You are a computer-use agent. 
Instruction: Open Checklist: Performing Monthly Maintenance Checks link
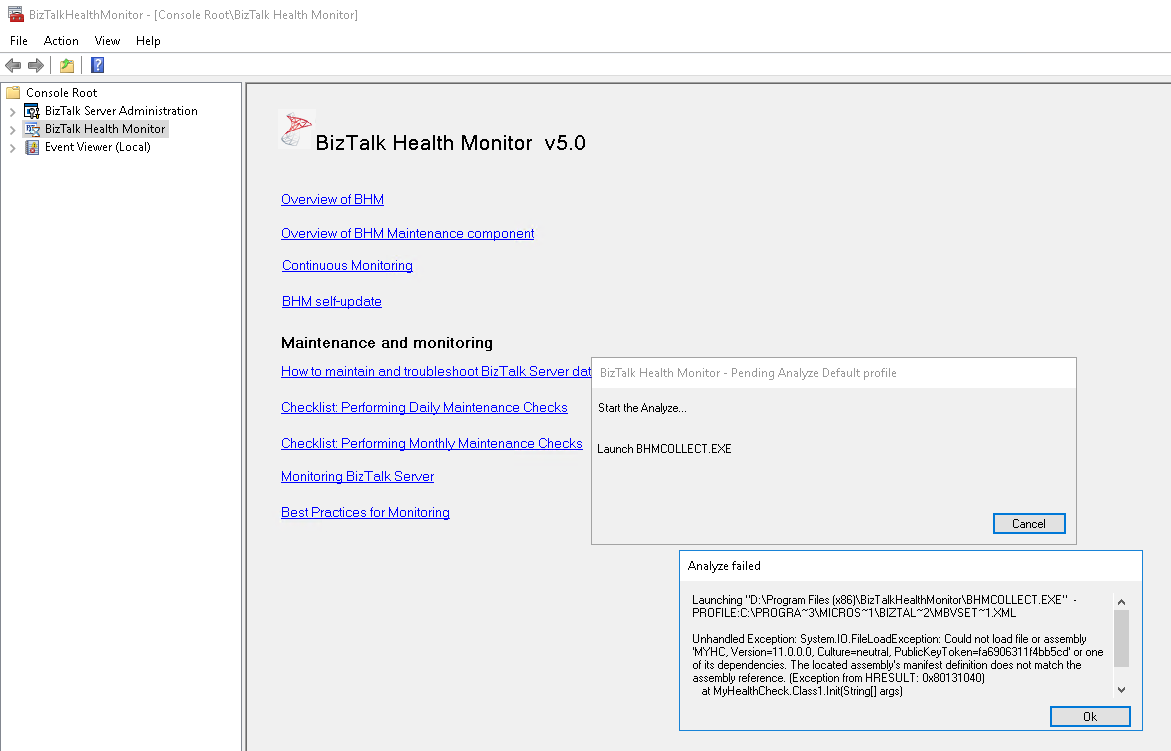432,443
